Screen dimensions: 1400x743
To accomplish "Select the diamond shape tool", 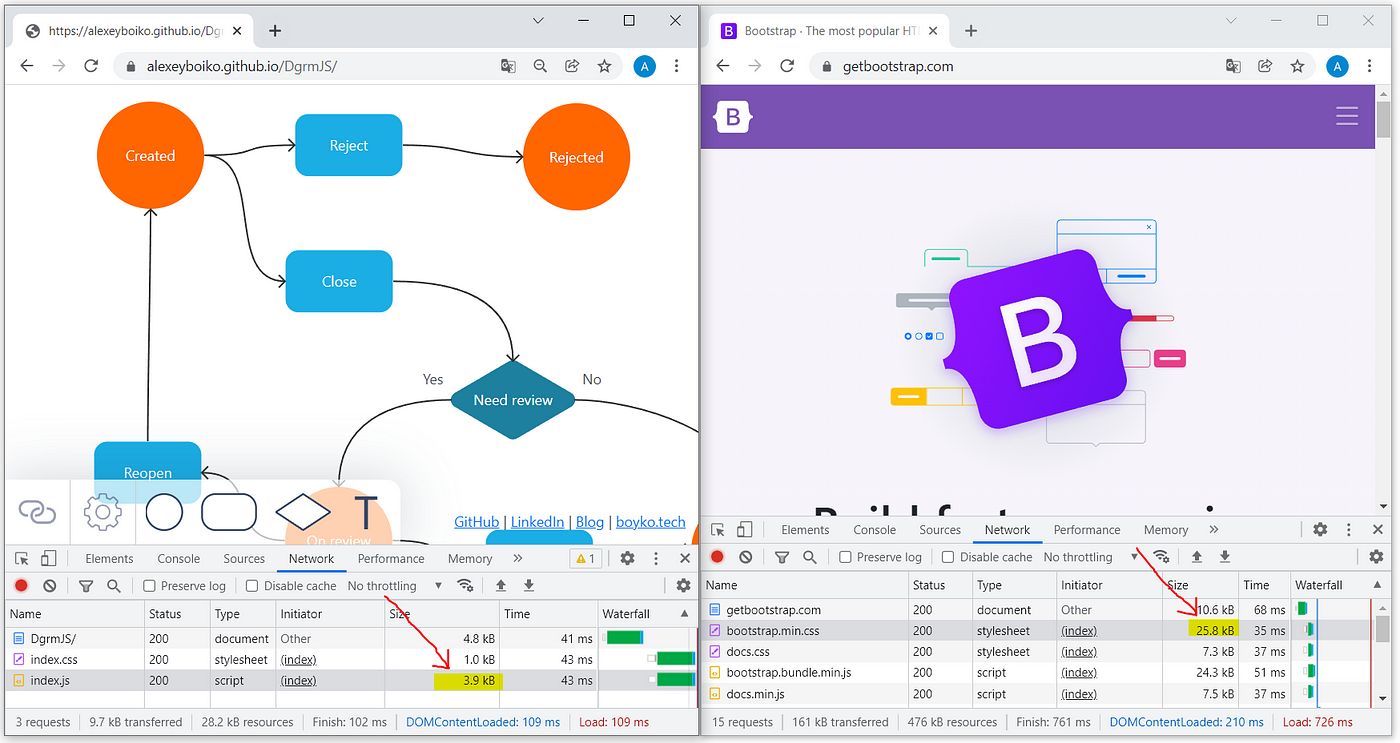I will [x=303, y=512].
